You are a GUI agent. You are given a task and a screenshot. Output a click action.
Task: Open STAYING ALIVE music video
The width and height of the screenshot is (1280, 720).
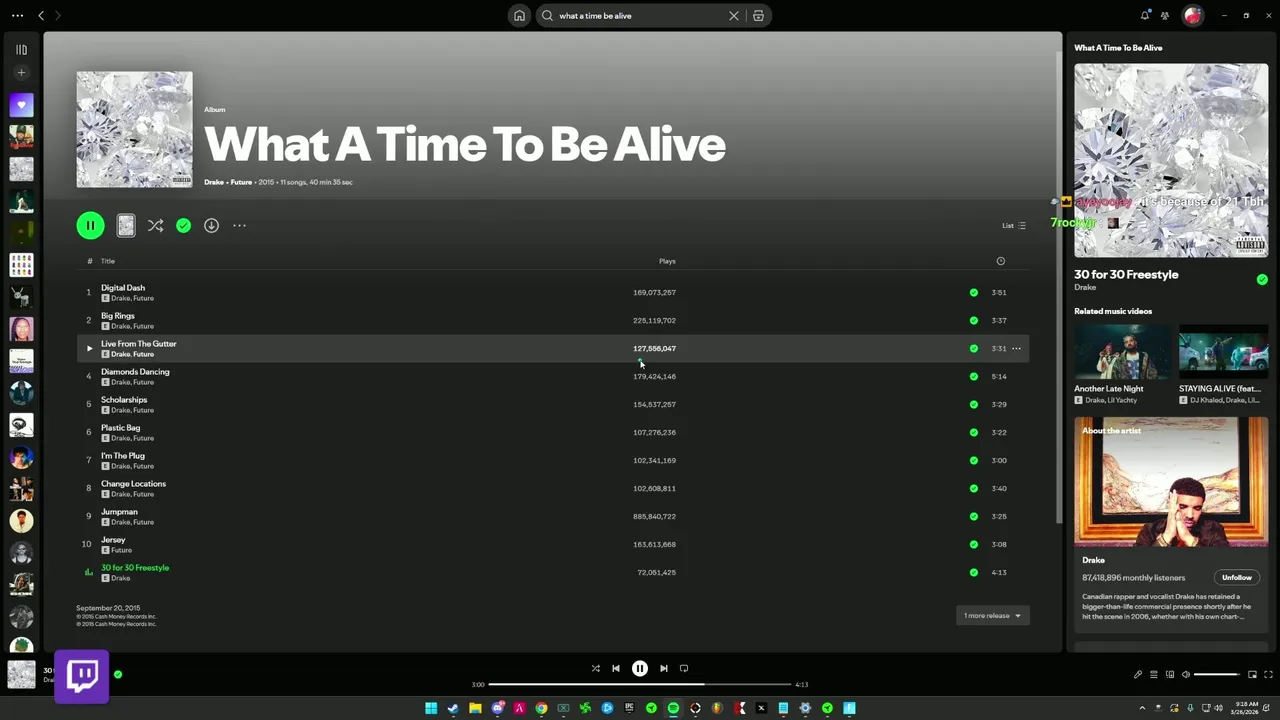click(x=1224, y=351)
